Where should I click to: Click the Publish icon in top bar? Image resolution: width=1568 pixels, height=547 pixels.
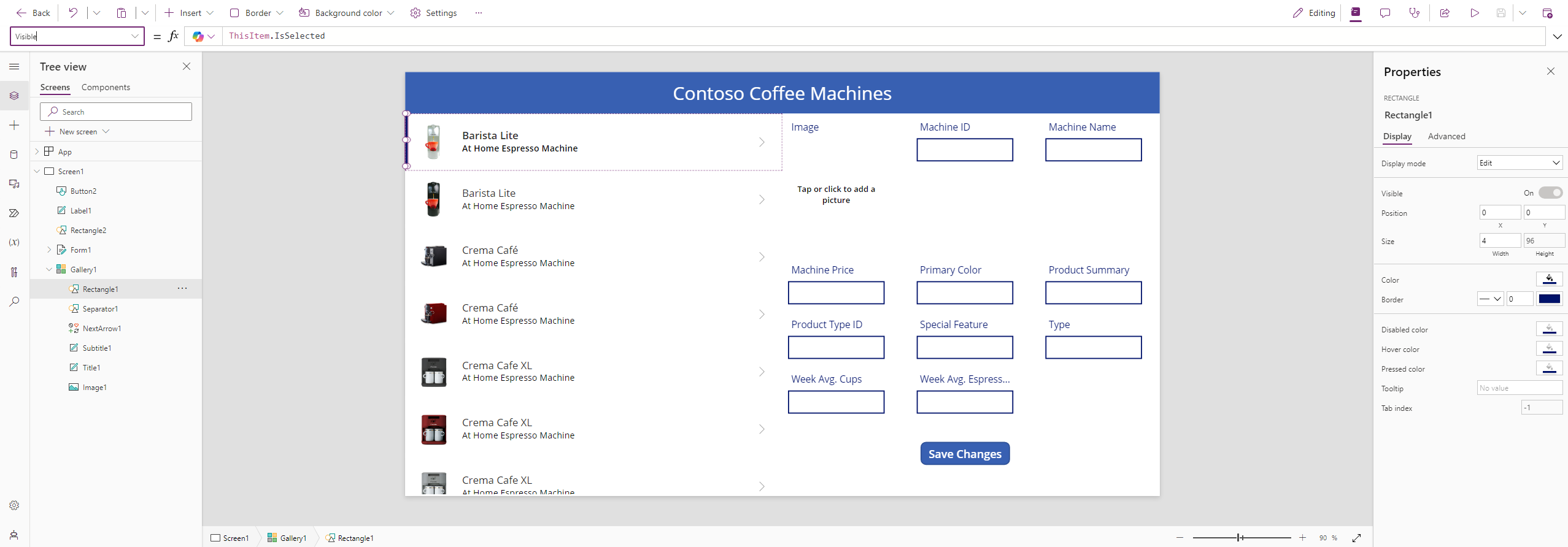pyautogui.click(x=1548, y=13)
